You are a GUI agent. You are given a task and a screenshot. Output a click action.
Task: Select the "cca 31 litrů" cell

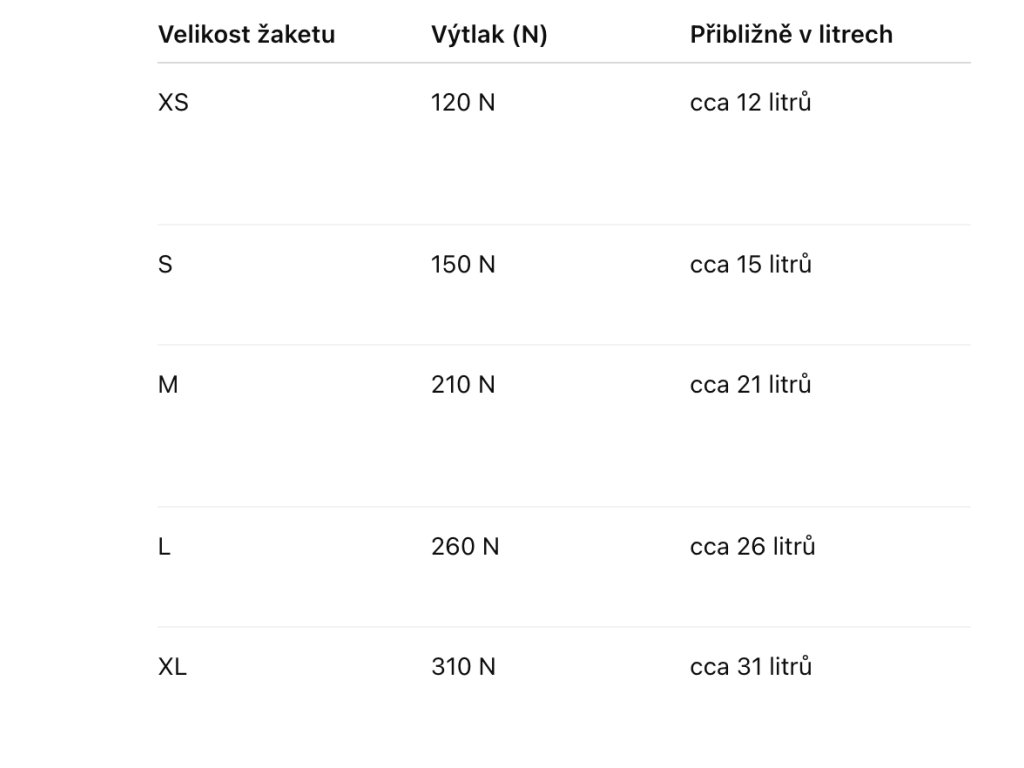click(750, 667)
